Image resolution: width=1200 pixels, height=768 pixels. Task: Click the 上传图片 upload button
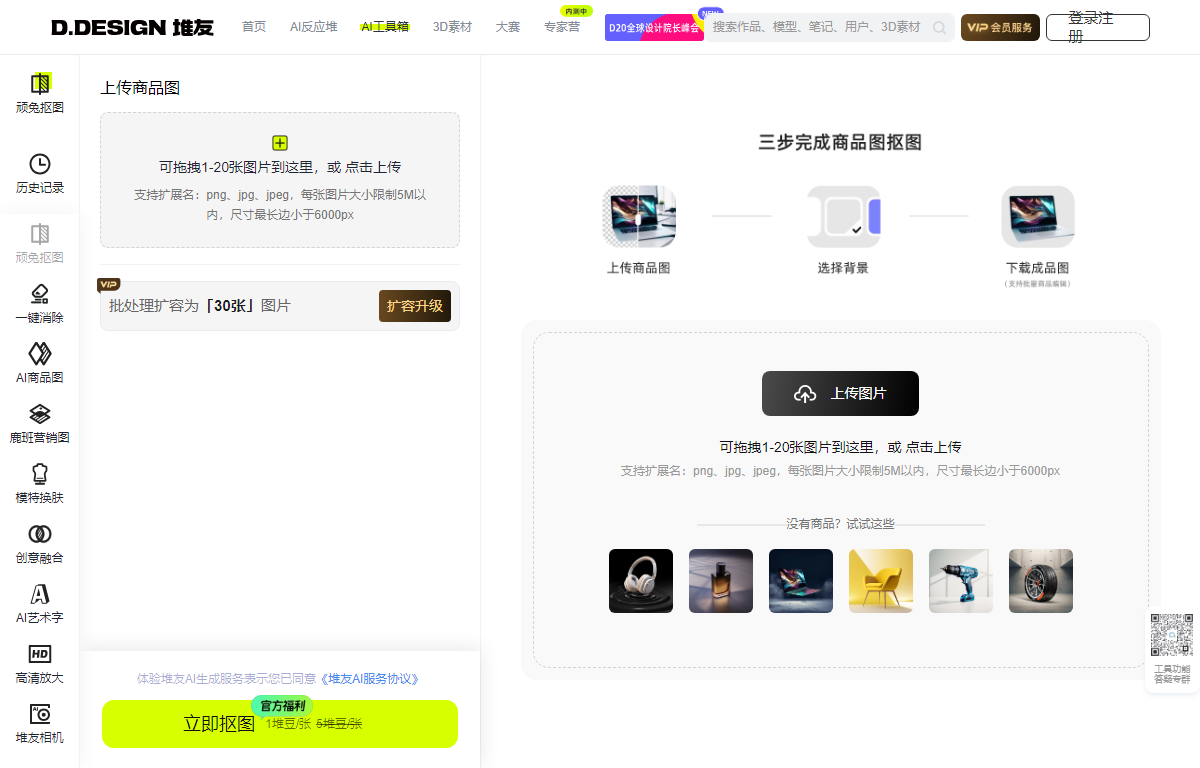(840, 393)
